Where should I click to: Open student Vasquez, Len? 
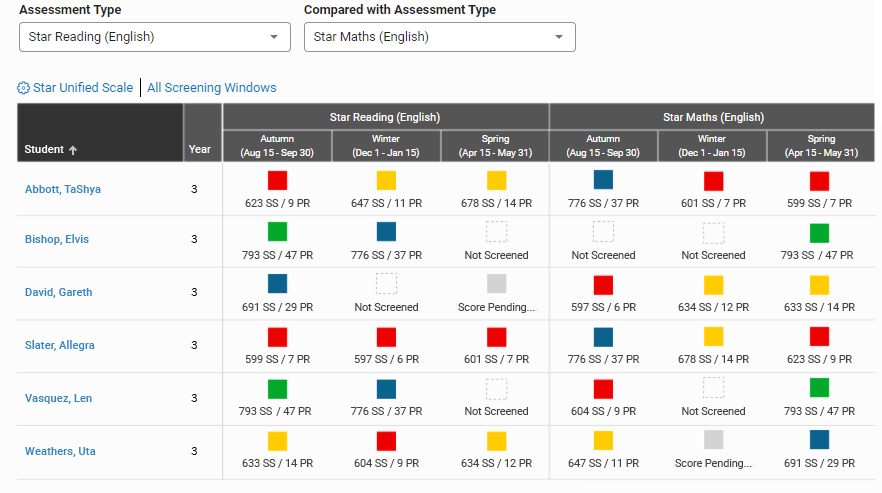pos(58,398)
